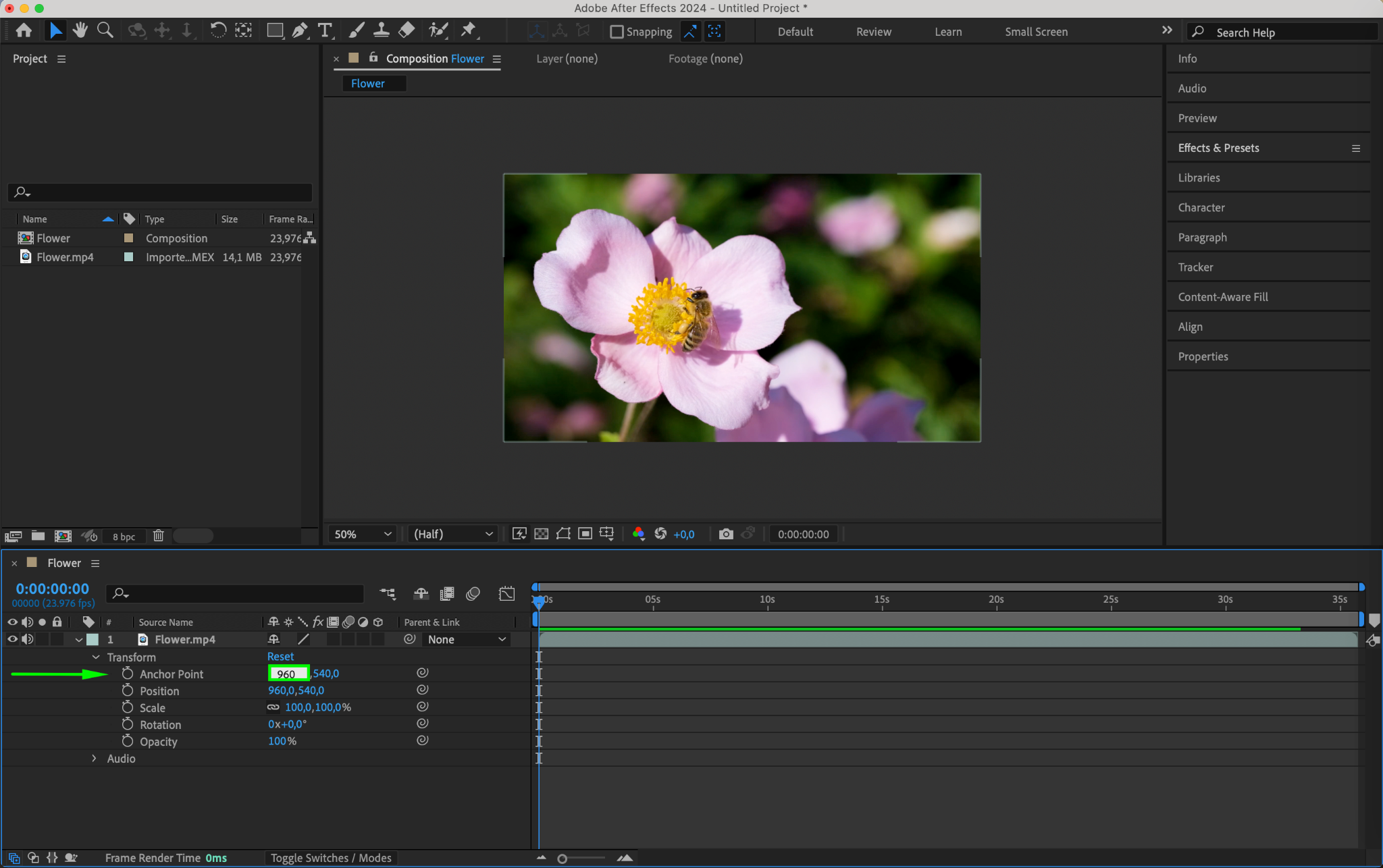Select the Hand tool

click(80, 30)
